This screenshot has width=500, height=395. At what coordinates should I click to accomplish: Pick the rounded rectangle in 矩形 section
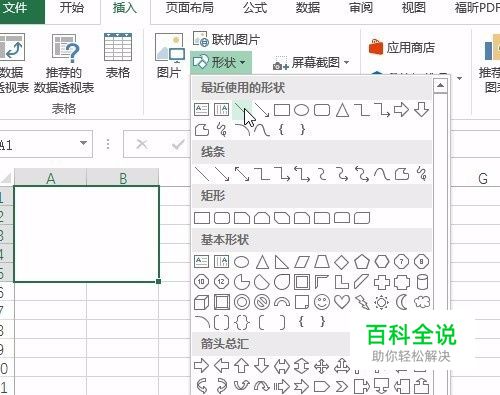tap(222, 218)
